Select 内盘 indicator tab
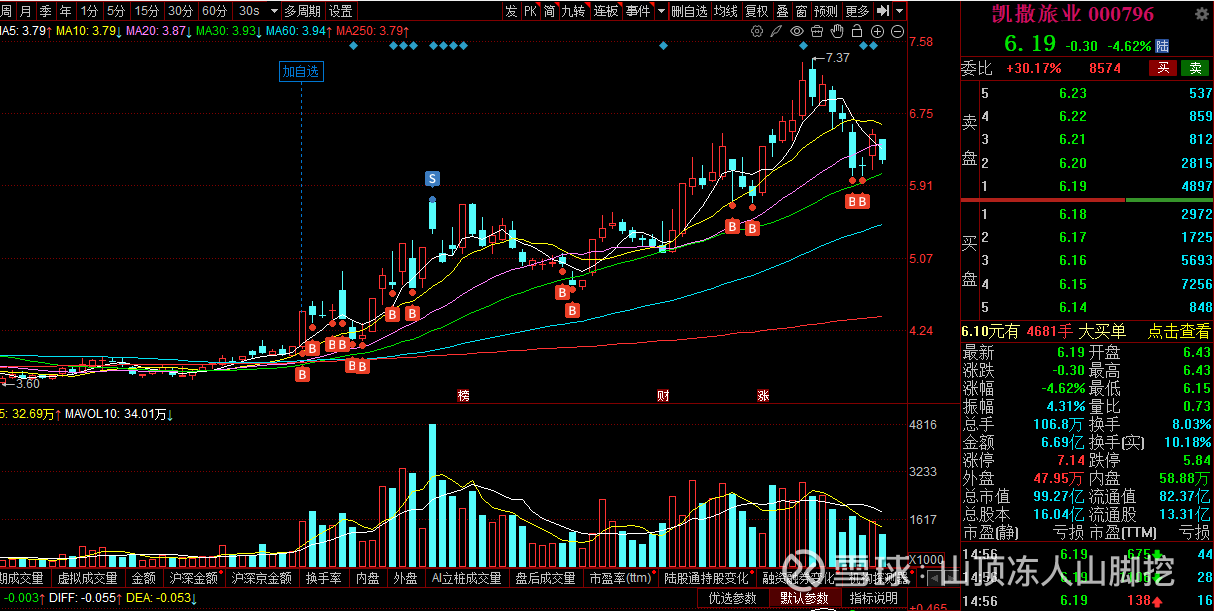This screenshot has height=611, width=1214. [x=368, y=578]
